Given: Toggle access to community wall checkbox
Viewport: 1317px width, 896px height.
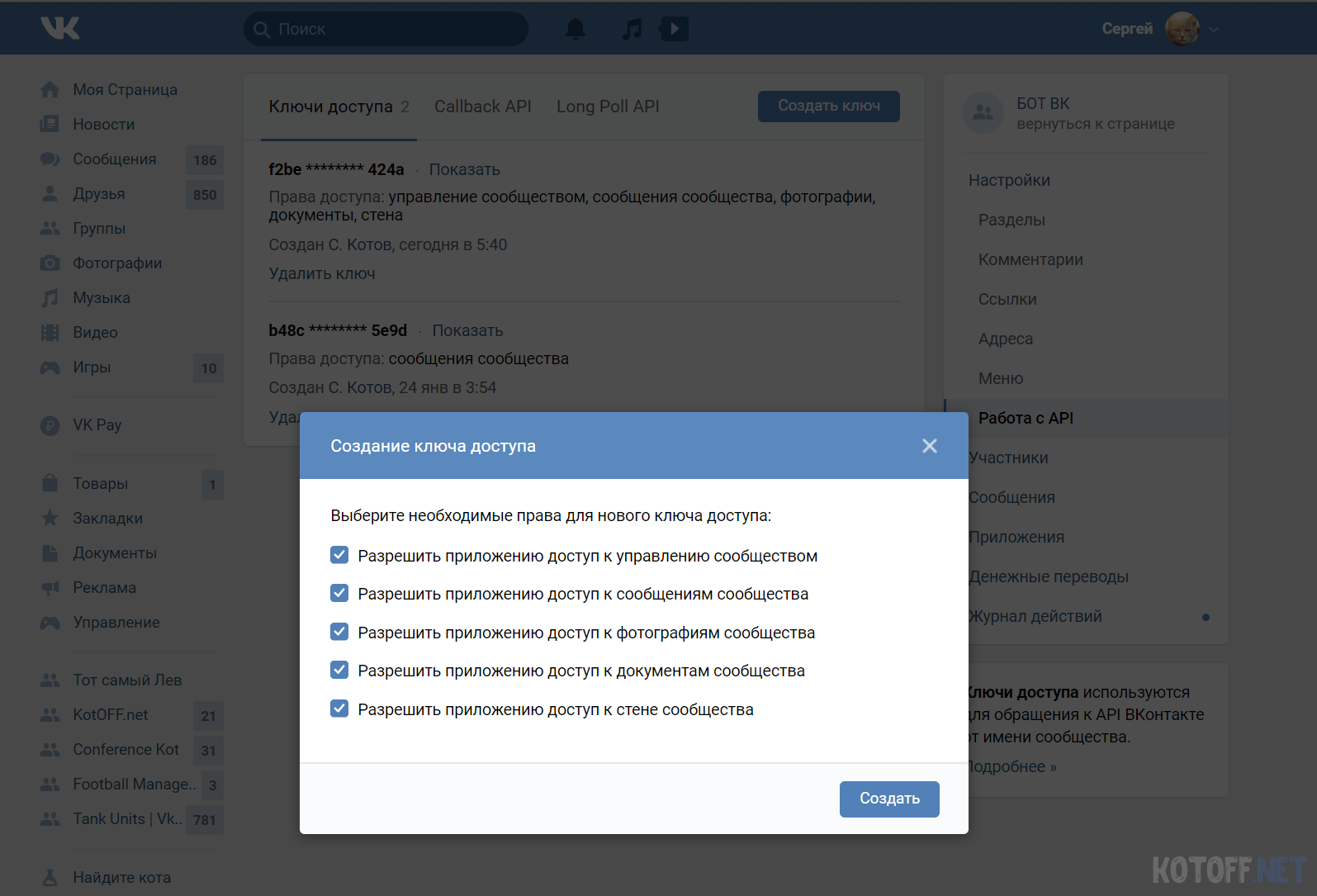Looking at the screenshot, I should 339,709.
